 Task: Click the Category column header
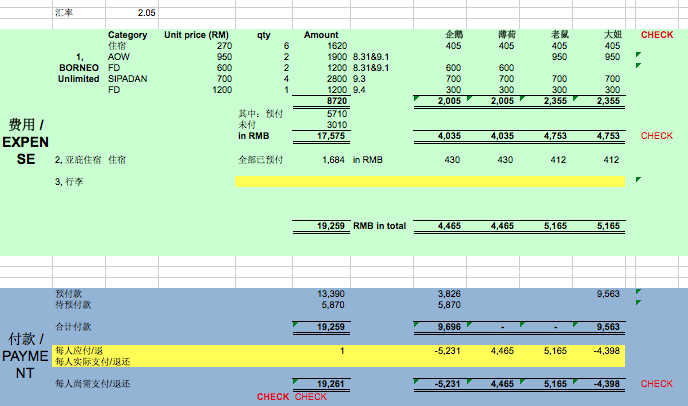pyautogui.click(x=127, y=35)
